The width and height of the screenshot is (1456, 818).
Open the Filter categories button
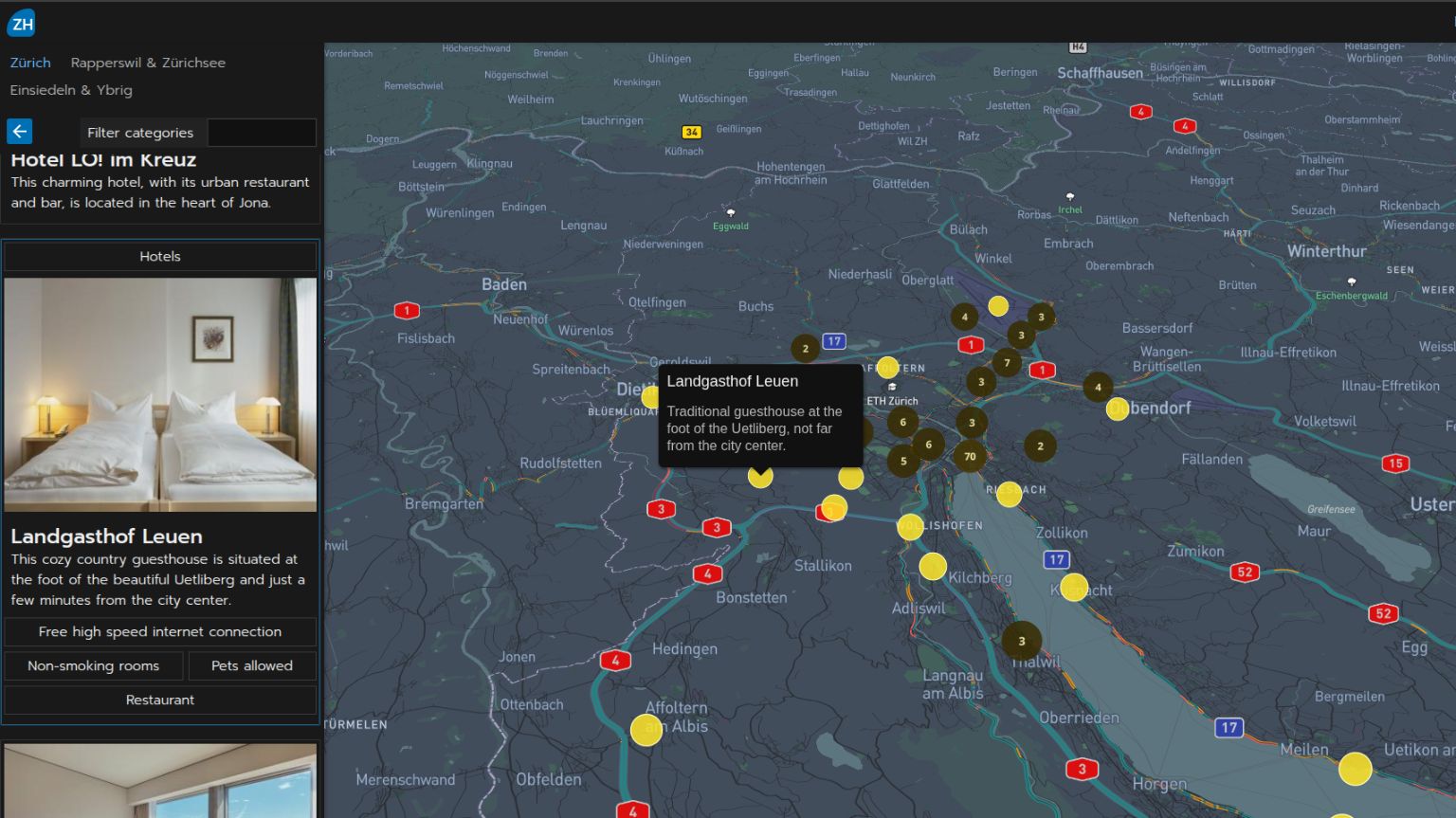click(x=140, y=133)
